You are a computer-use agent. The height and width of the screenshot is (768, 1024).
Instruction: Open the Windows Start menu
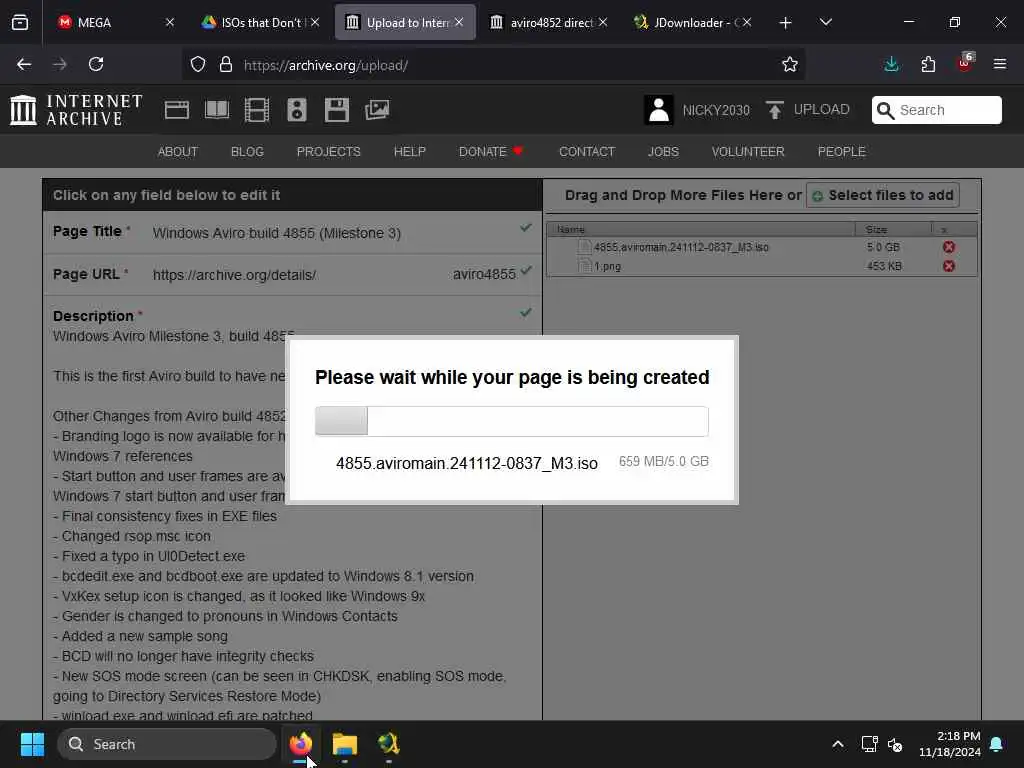pos(32,744)
